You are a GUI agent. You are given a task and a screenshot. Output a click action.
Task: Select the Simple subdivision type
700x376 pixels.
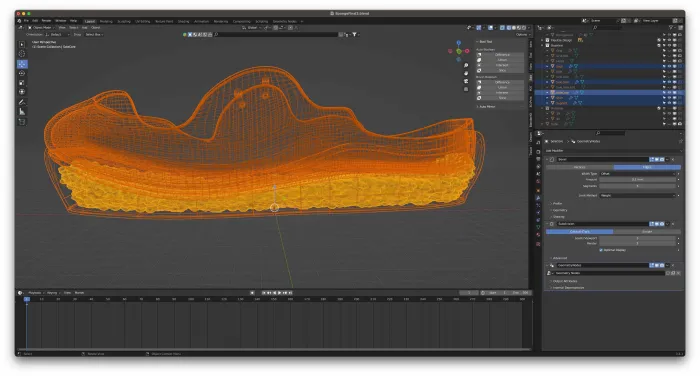[647, 232]
